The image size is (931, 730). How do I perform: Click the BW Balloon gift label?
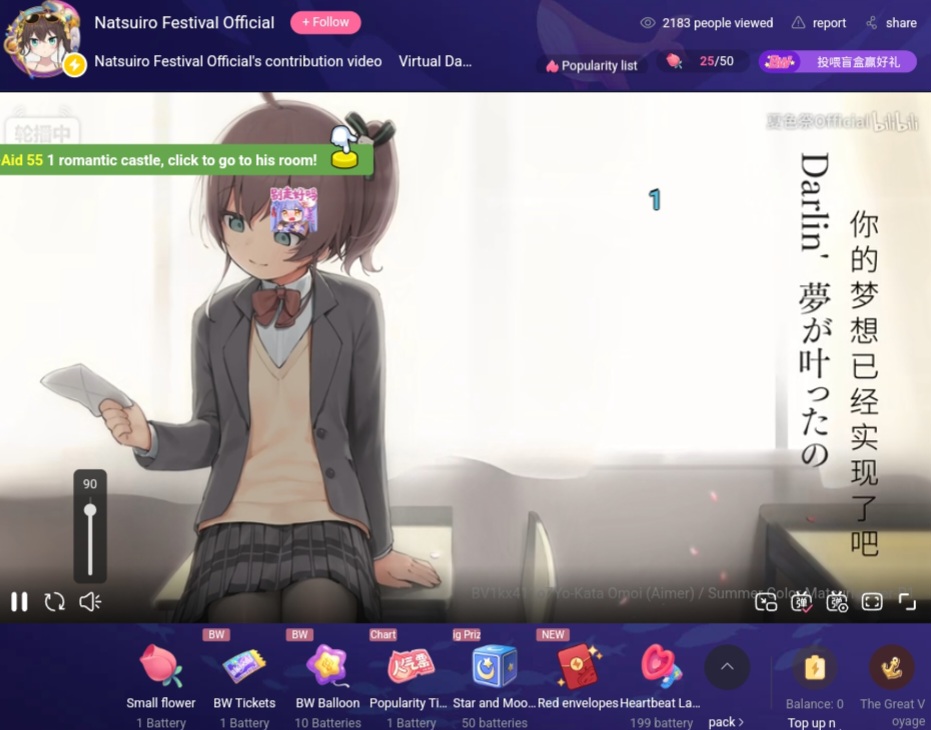[x=328, y=703]
